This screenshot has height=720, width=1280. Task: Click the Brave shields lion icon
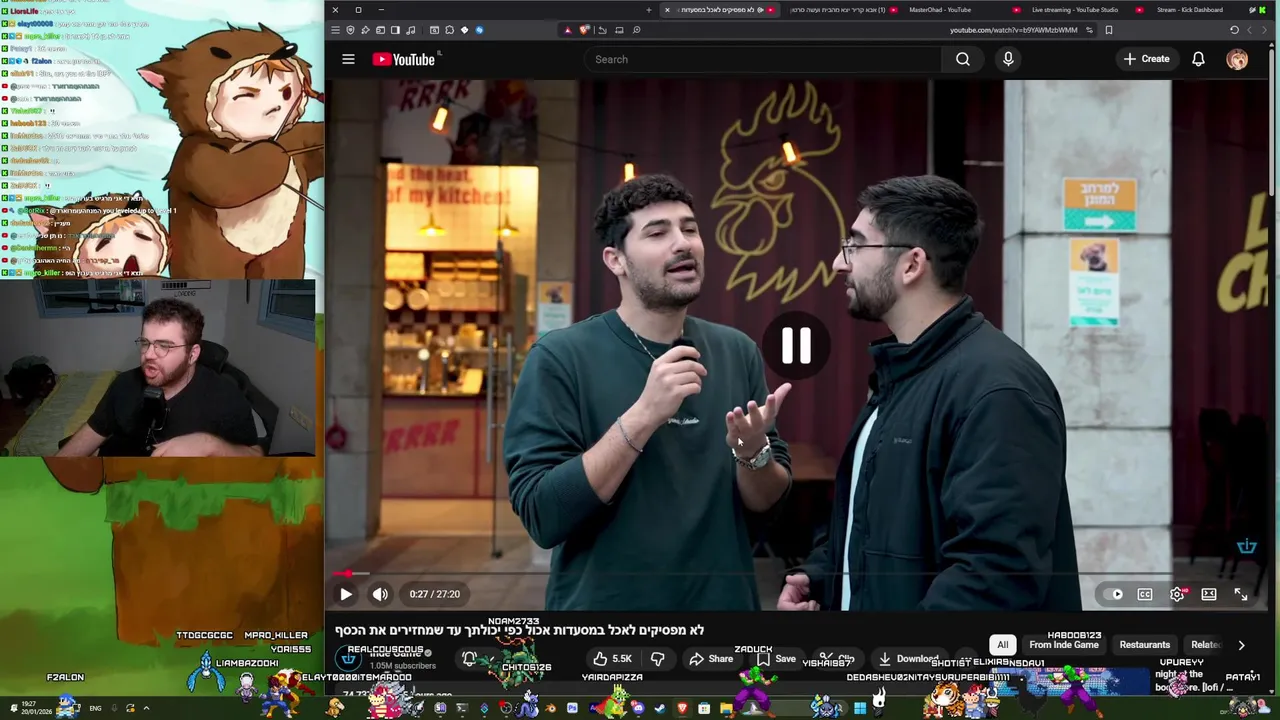pyautogui.click(x=585, y=30)
